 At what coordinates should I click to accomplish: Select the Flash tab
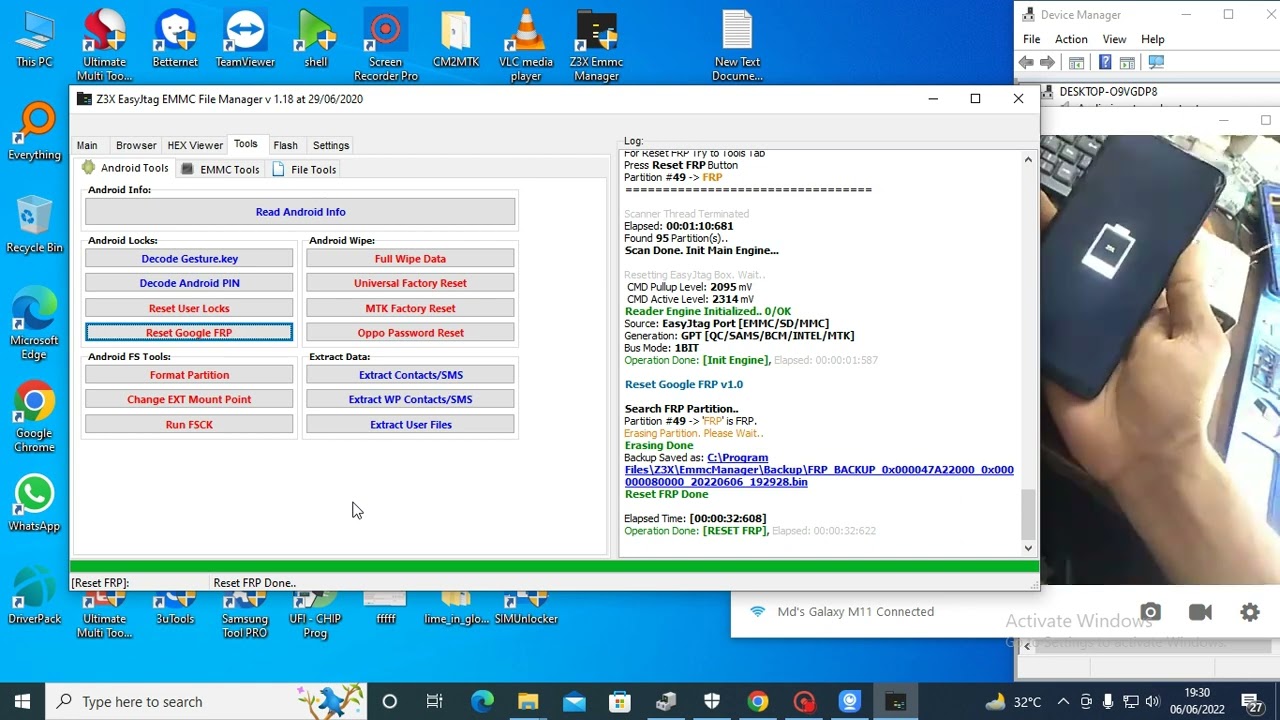point(285,145)
